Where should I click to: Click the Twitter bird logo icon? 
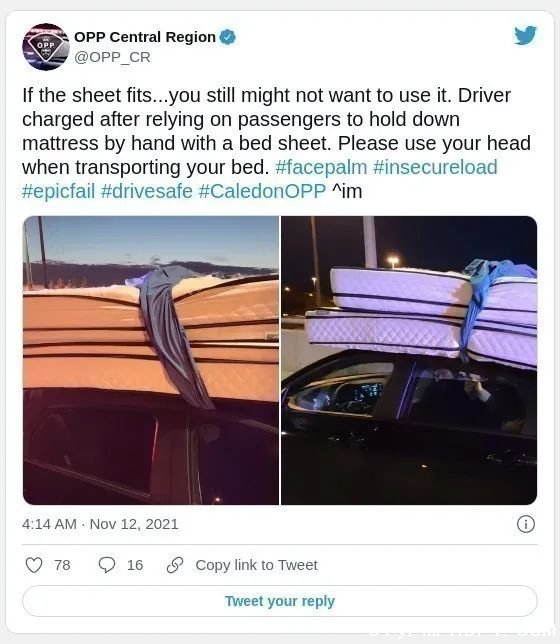525,36
